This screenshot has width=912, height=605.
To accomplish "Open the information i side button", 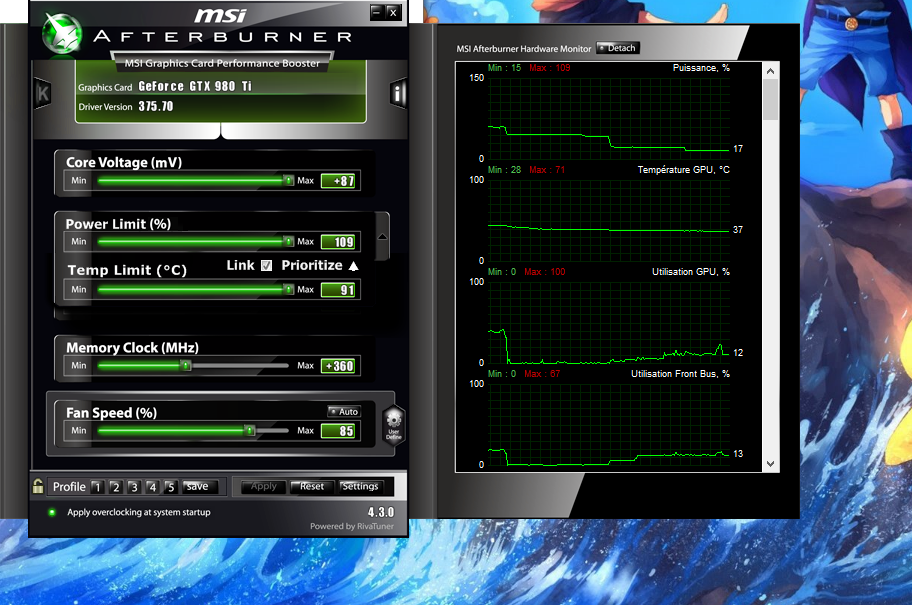I will tap(397, 93).
